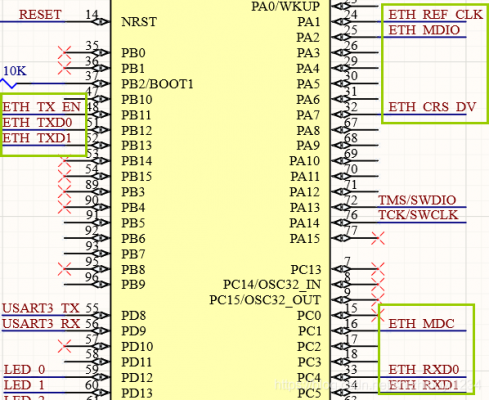This screenshot has height=400, width=489.
Task: Select the ETH_TXD0 net label
Action: tap(37, 122)
